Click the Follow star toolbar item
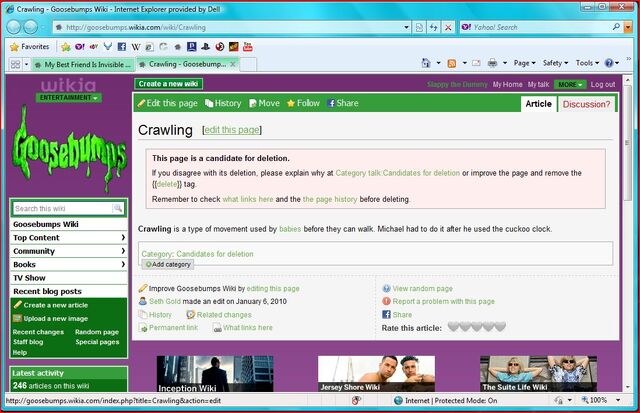 (x=303, y=103)
